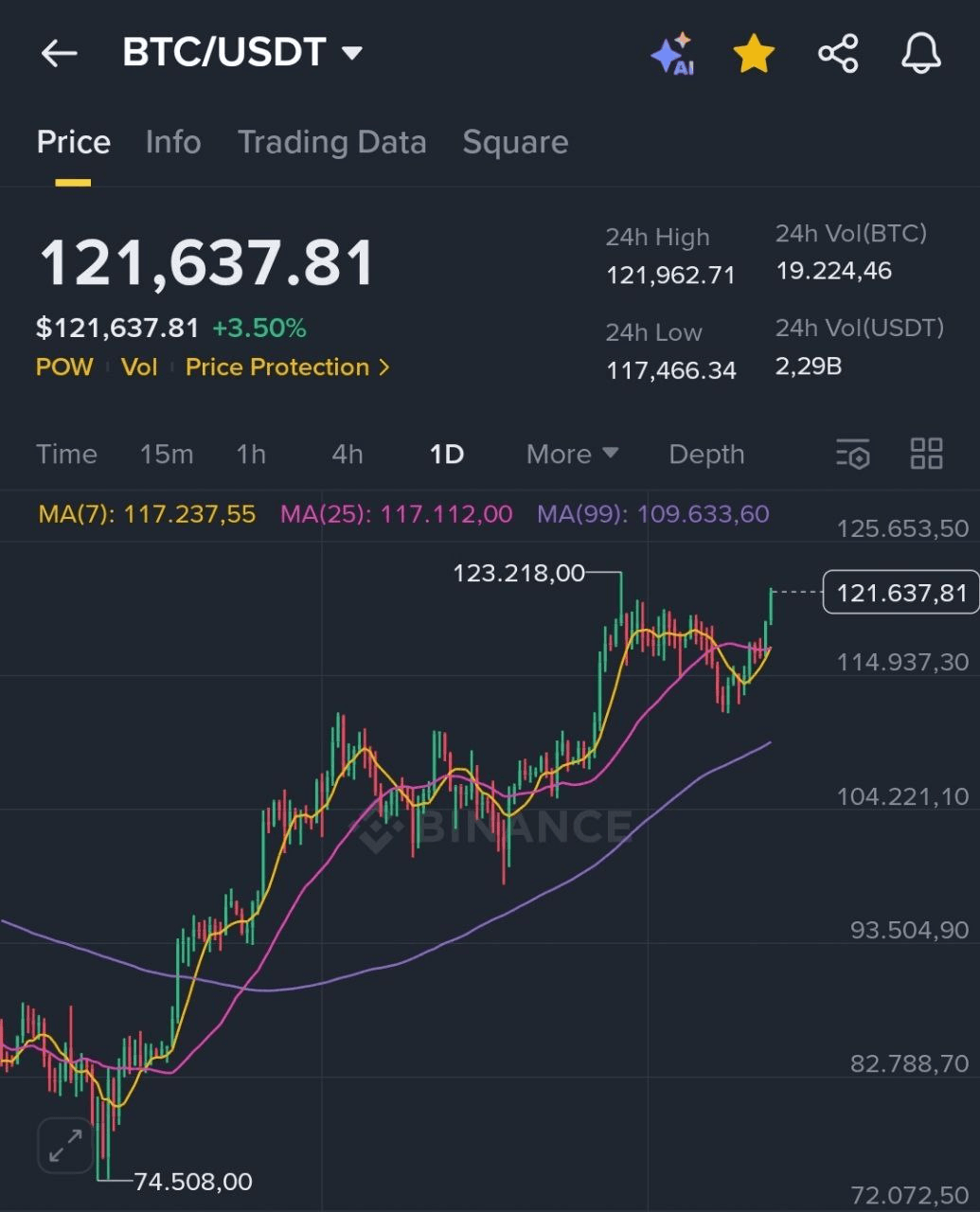Tap the MA(99) indicator value
This screenshot has width=980, height=1212.
(653, 514)
